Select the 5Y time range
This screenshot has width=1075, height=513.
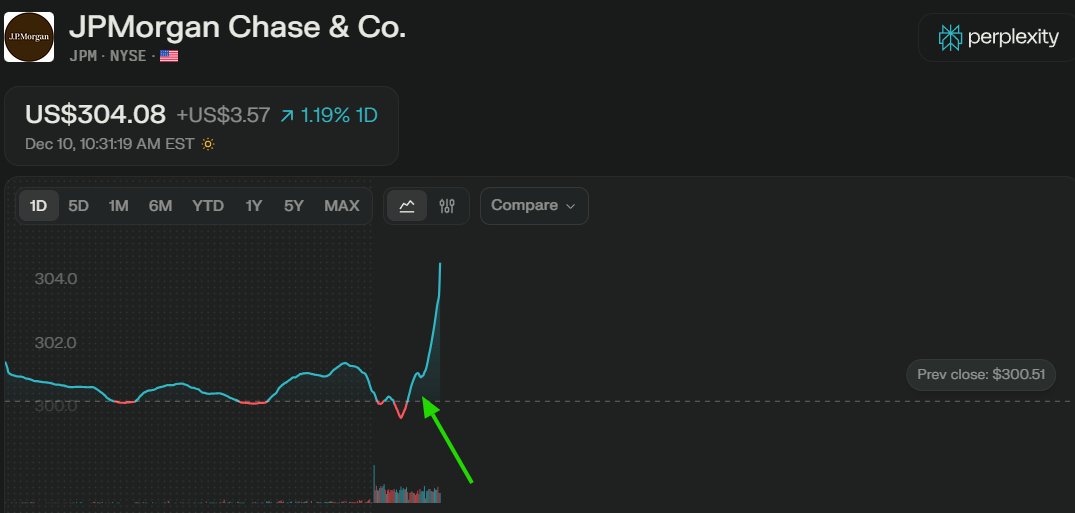point(293,206)
